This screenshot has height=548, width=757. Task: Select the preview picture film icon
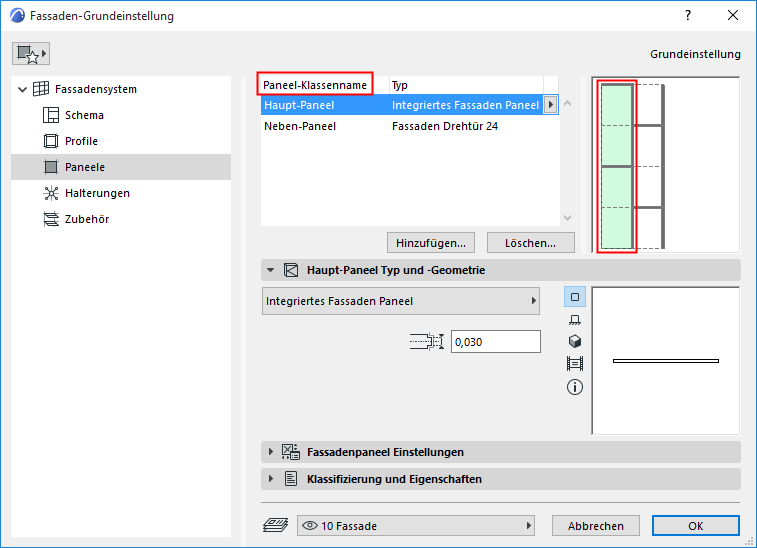pyautogui.click(x=575, y=364)
